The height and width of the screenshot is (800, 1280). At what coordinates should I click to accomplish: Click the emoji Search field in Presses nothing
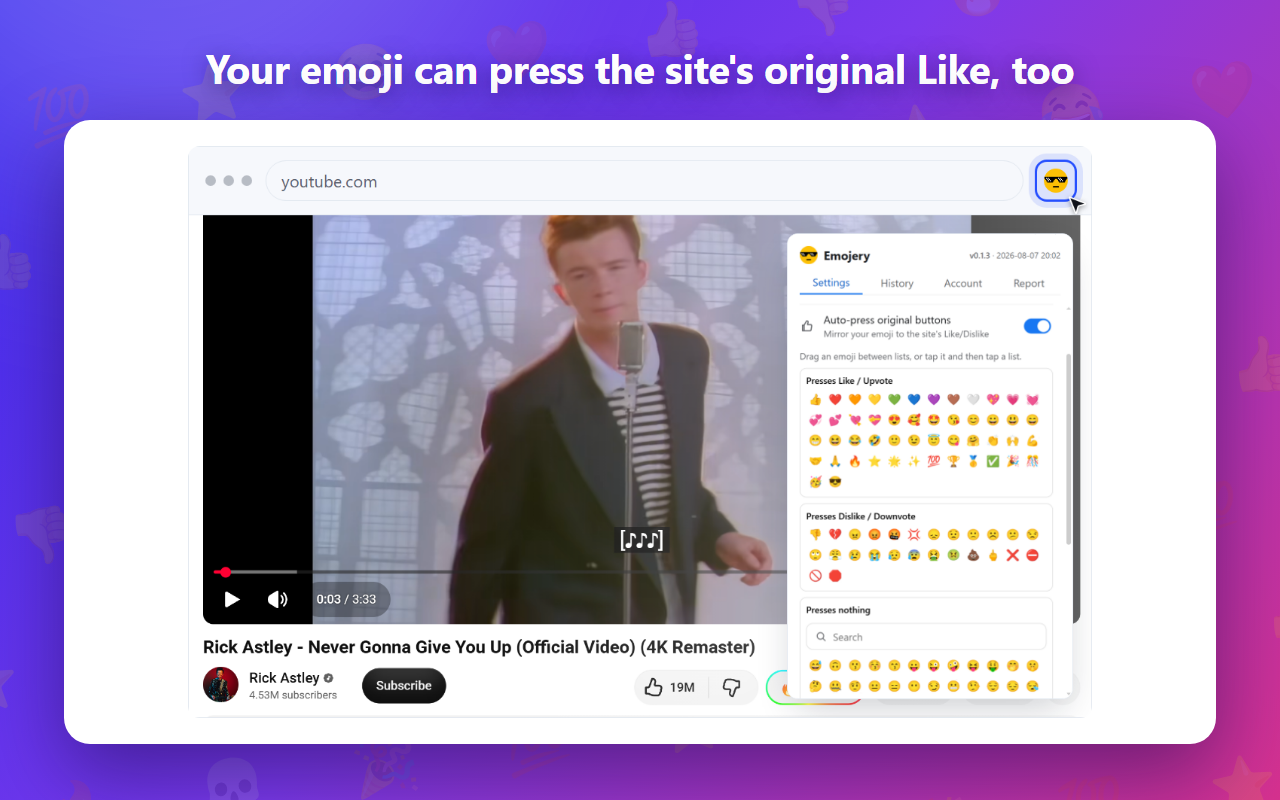(926, 637)
